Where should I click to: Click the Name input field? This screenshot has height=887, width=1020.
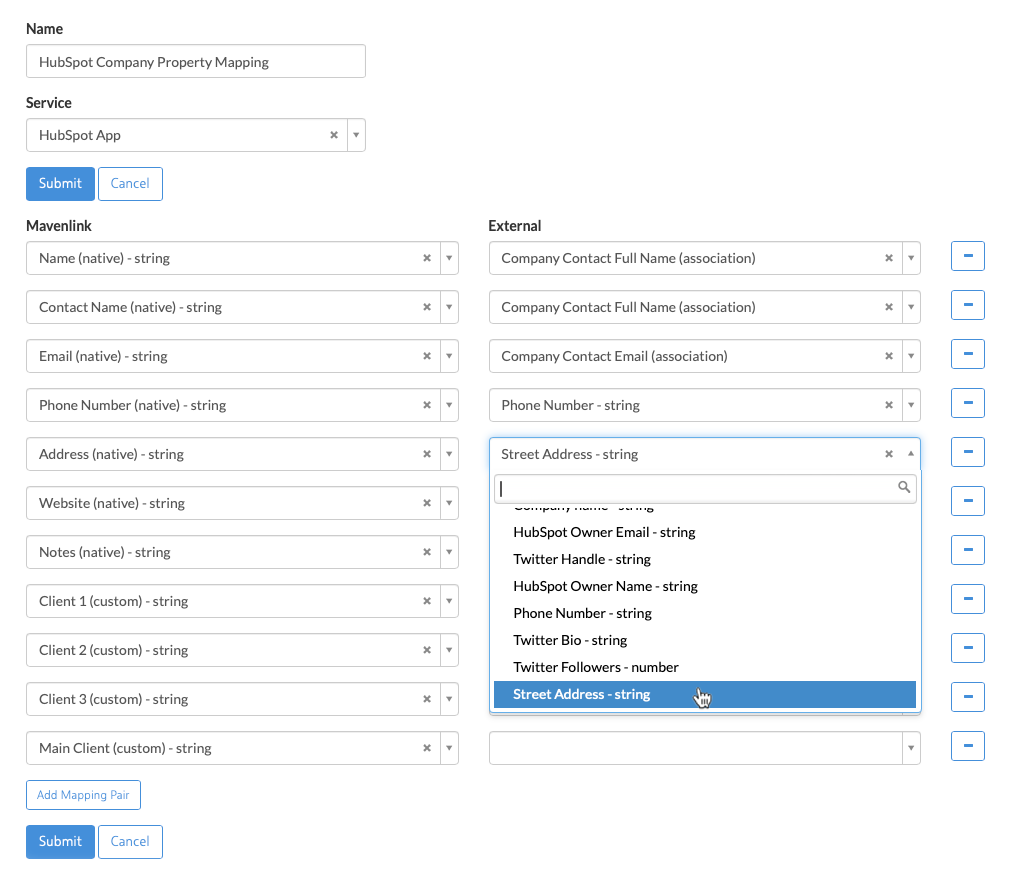click(x=196, y=61)
